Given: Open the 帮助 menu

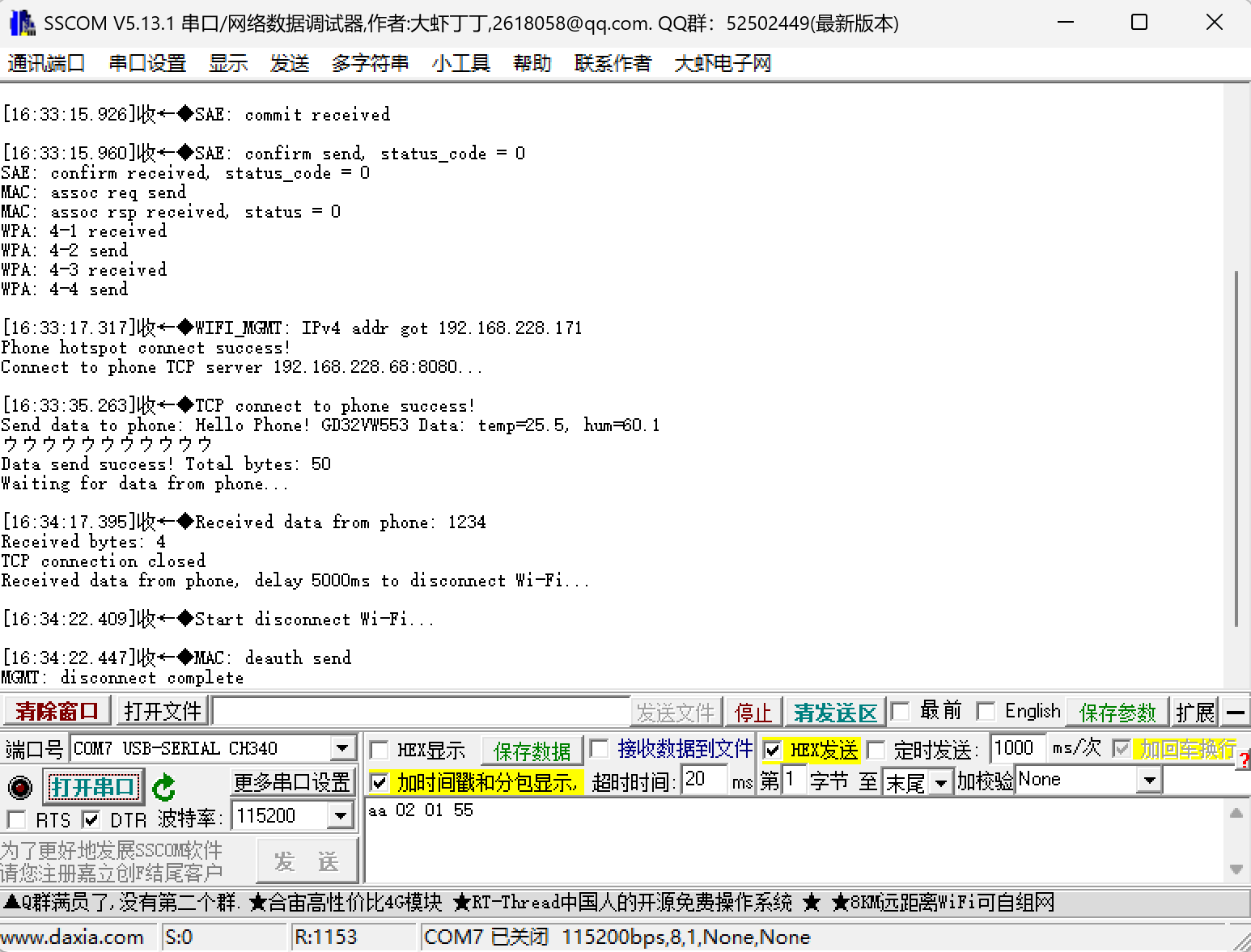Looking at the screenshot, I should pos(532,63).
